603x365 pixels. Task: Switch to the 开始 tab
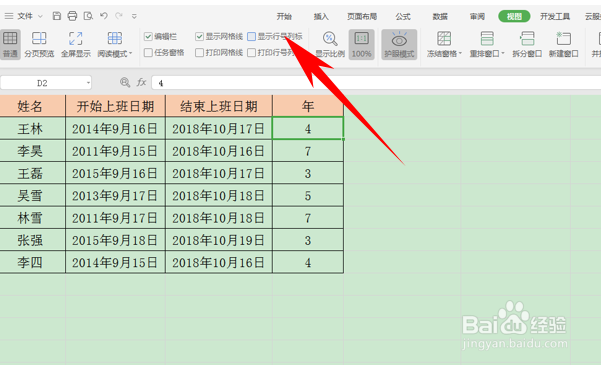(284, 17)
